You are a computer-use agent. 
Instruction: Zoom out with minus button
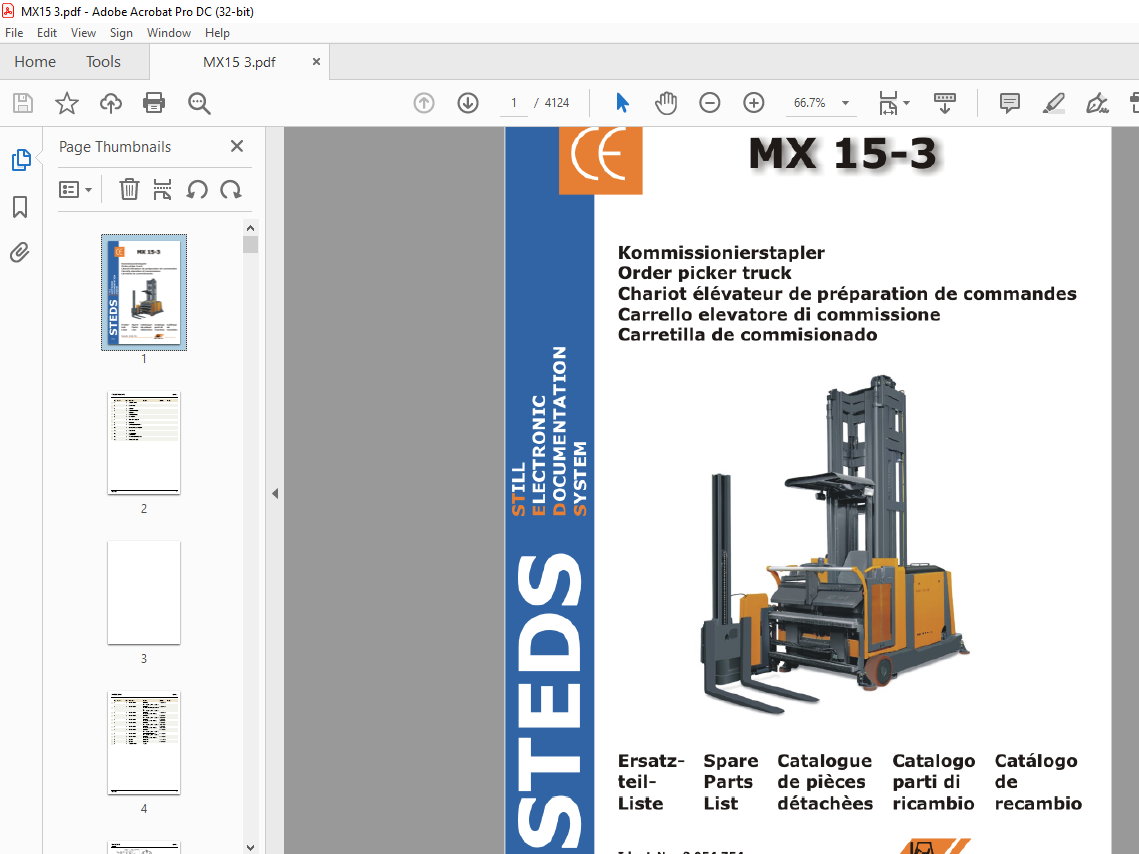click(x=710, y=103)
